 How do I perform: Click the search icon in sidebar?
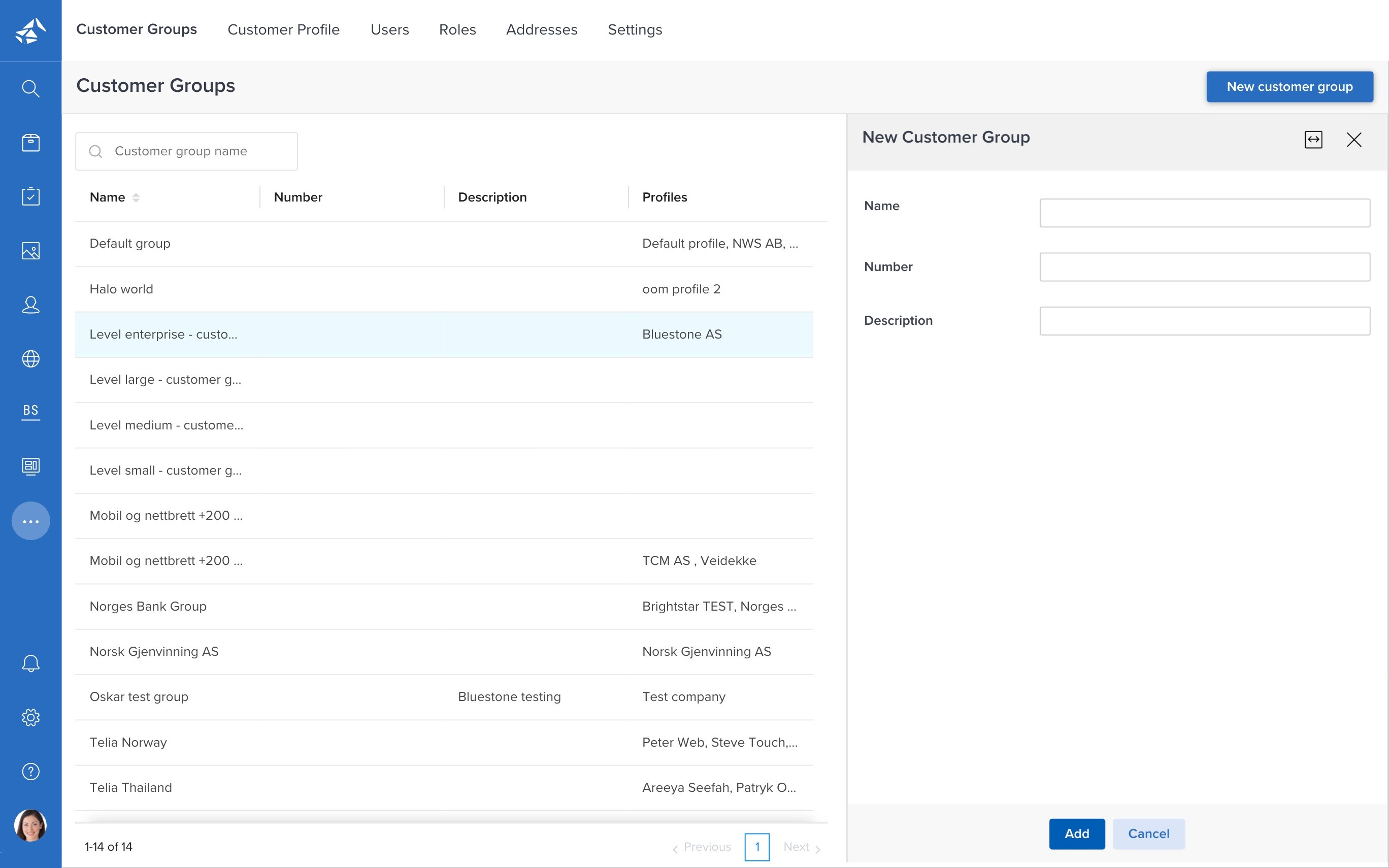coord(30,88)
